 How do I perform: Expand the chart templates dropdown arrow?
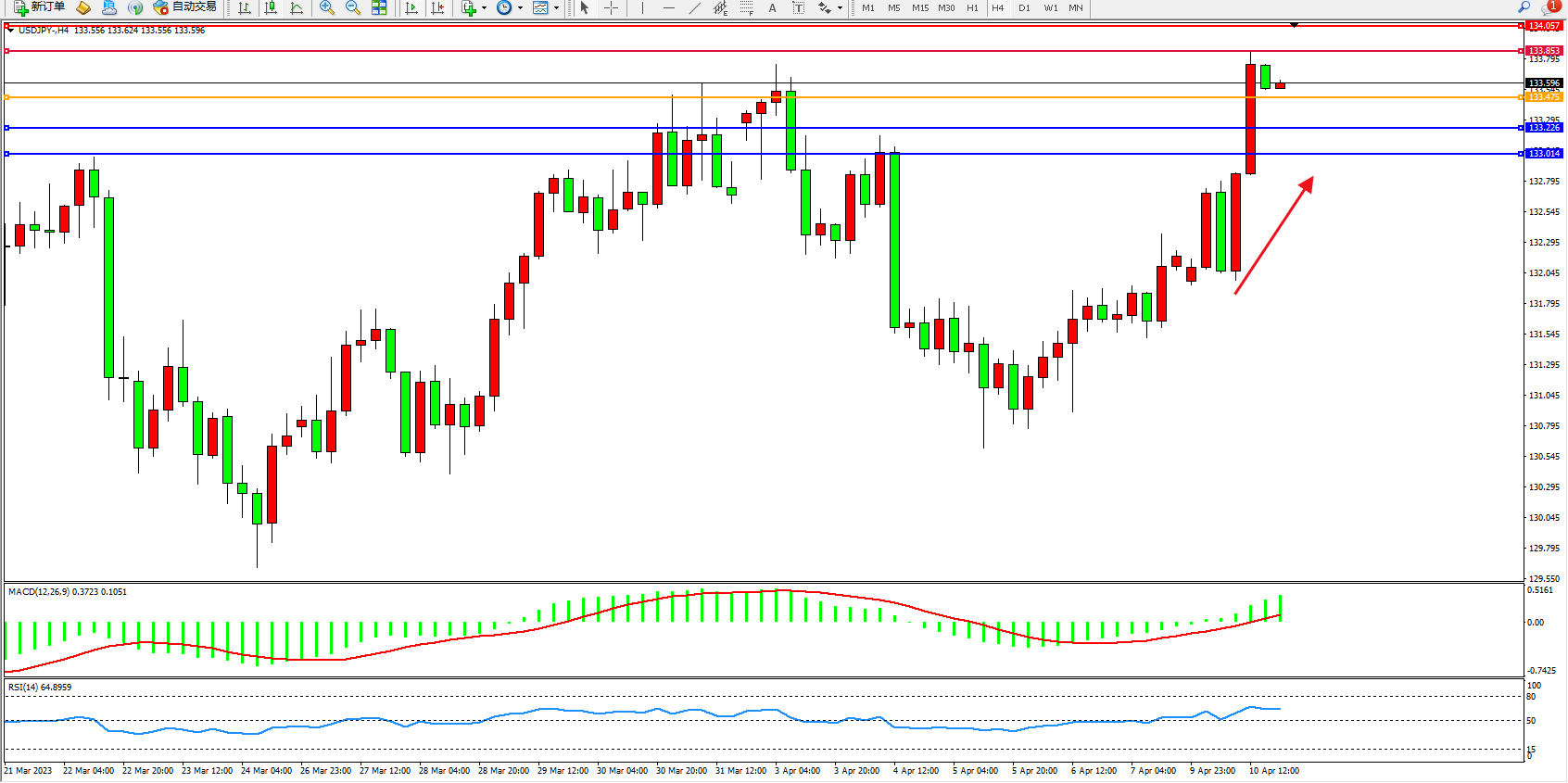coord(556,7)
